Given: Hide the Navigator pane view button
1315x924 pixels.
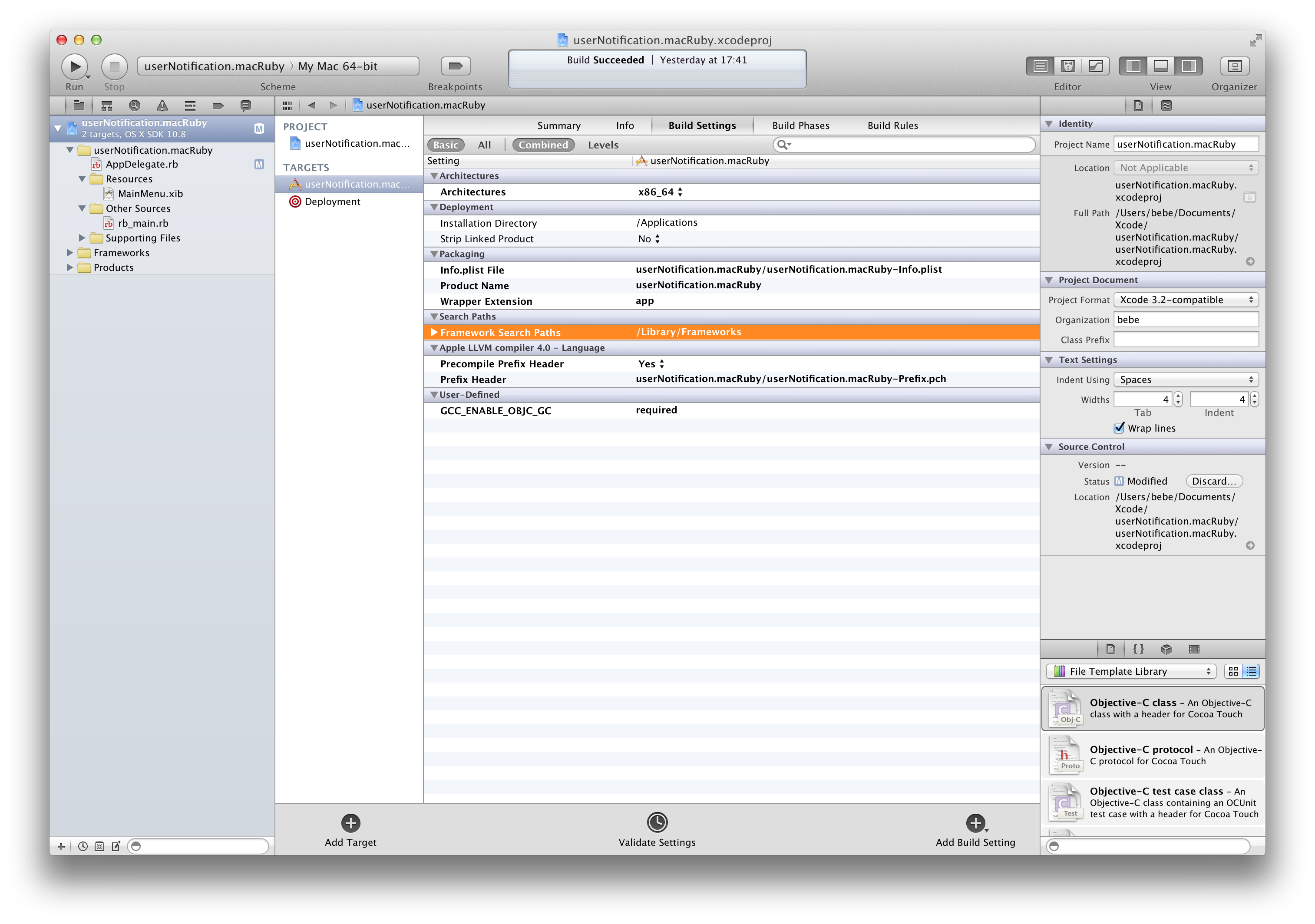Looking at the screenshot, I should click(x=1133, y=66).
